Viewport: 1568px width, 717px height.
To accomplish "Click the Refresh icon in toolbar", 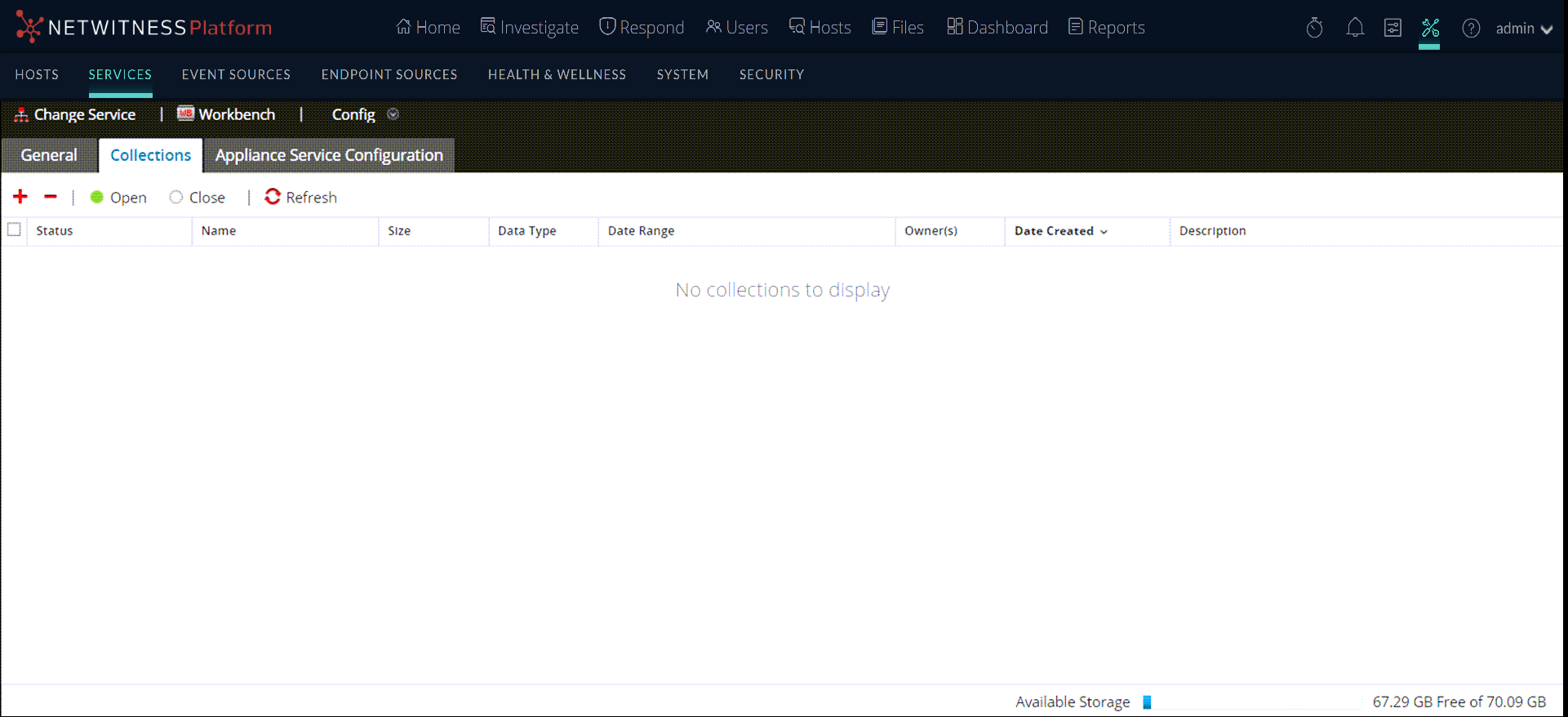I will (273, 197).
